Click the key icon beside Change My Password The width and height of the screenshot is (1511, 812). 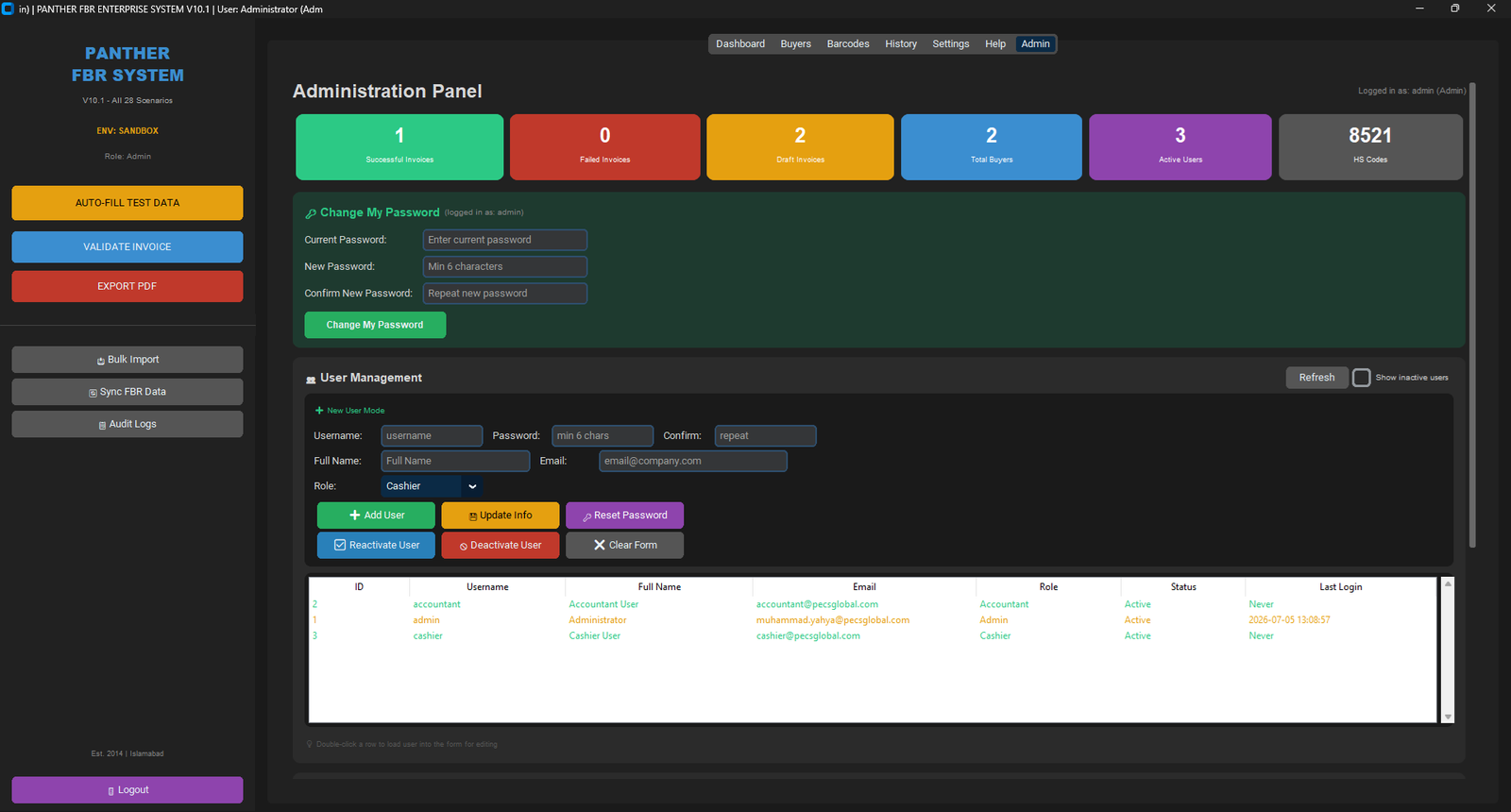pyautogui.click(x=311, y=213)
